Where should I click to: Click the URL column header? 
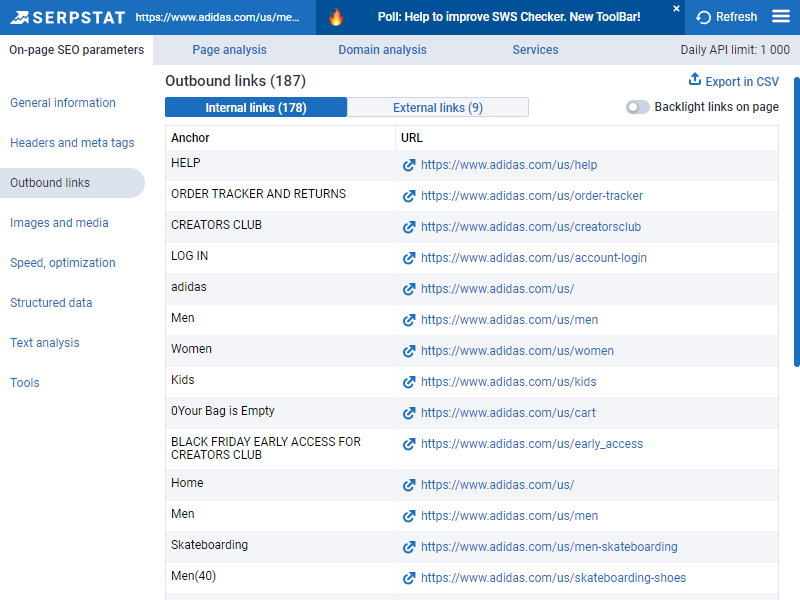tap(411, 138)
